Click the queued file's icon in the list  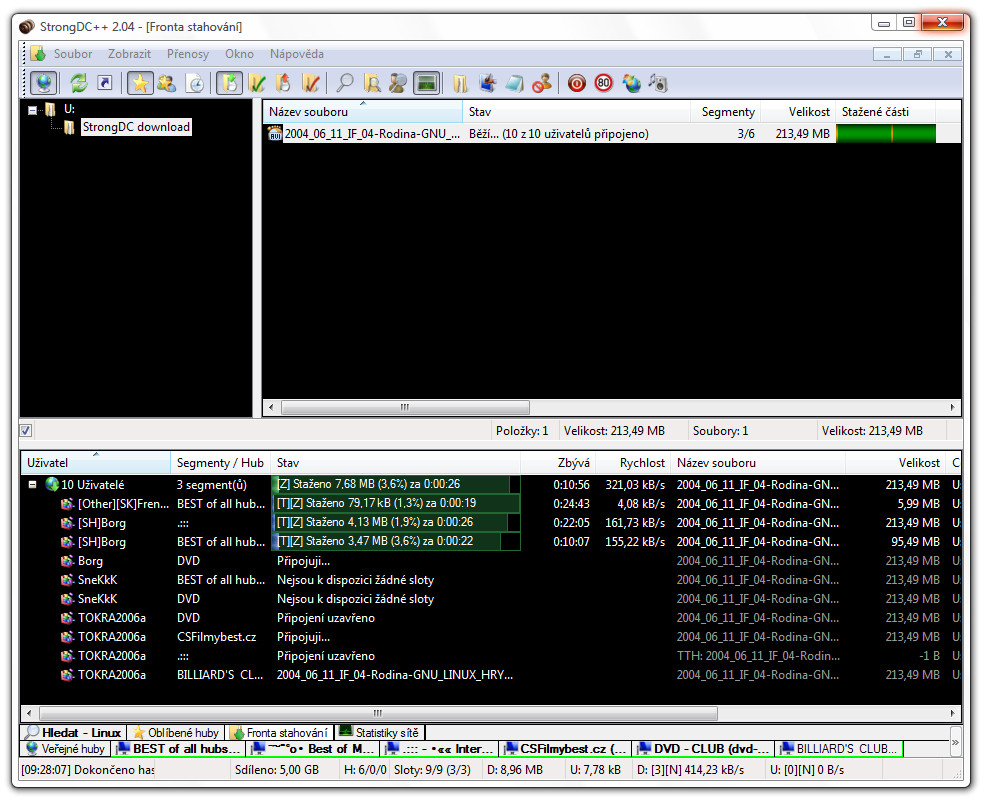275,133
